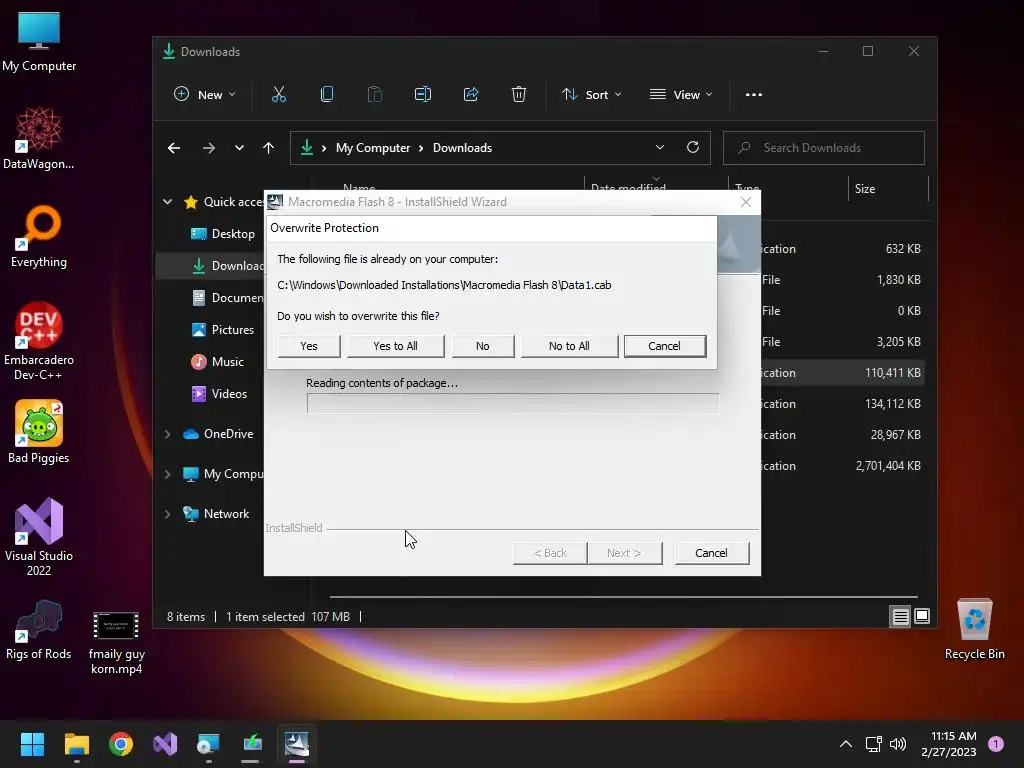Open recent locations chevron dropdown
Screen dimensions: 1024x768
(240, 148)
